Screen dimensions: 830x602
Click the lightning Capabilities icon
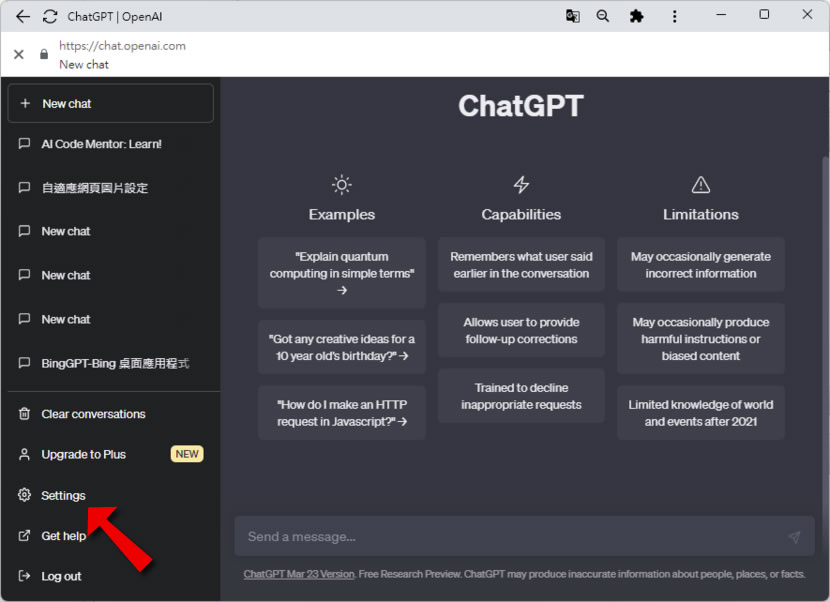[x=521, y=185]
